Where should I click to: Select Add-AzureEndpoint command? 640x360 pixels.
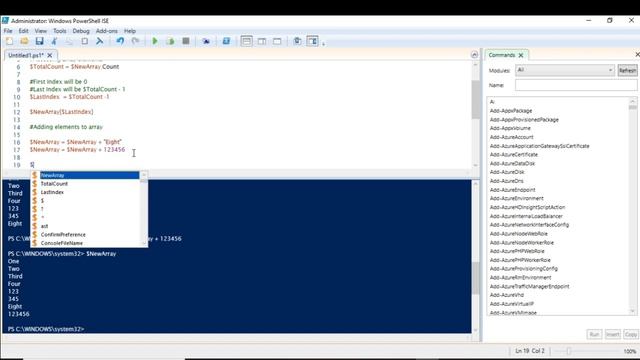[x=512, y=190]
